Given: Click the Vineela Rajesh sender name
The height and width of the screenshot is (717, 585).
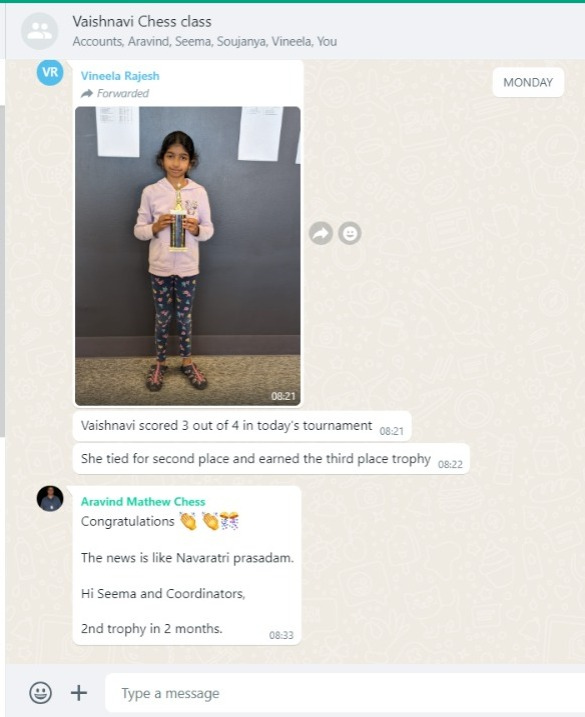Looking at the screenshot, I should (120, 76).
